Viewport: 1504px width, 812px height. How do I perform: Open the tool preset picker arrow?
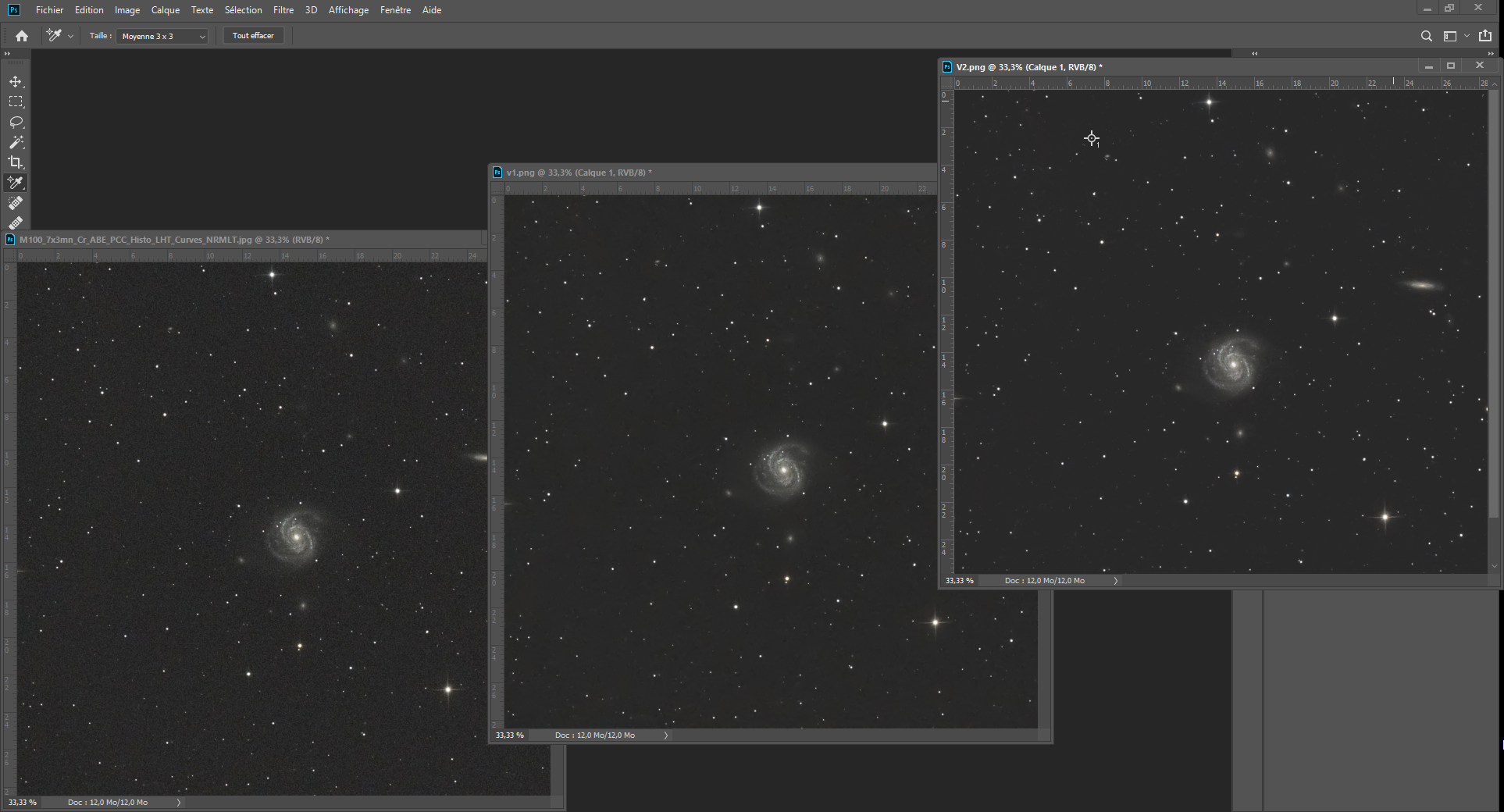pos(70,36)
